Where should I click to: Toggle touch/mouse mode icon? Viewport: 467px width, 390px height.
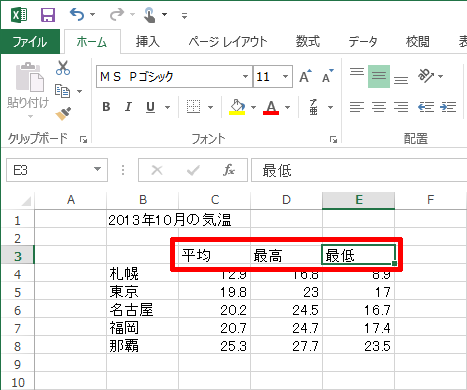pos(150,15)
